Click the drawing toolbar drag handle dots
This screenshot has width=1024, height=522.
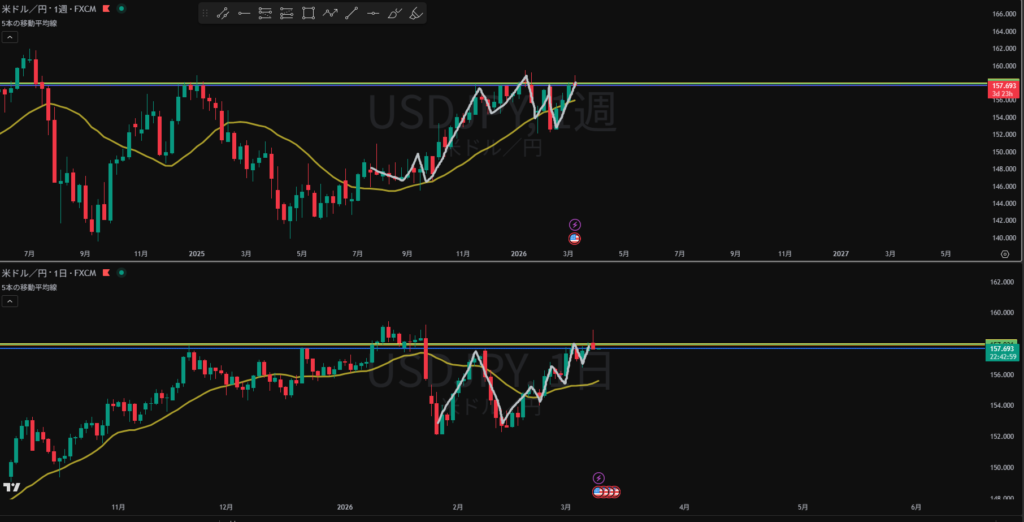(205, 13)
